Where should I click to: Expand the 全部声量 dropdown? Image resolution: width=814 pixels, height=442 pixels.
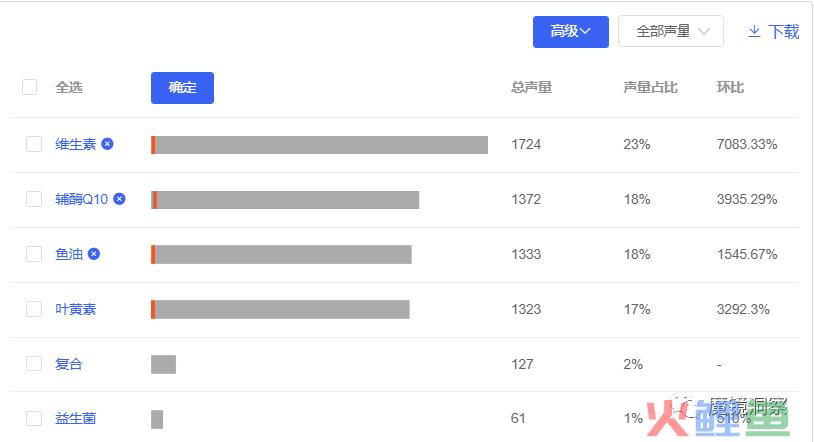[671, 32]
